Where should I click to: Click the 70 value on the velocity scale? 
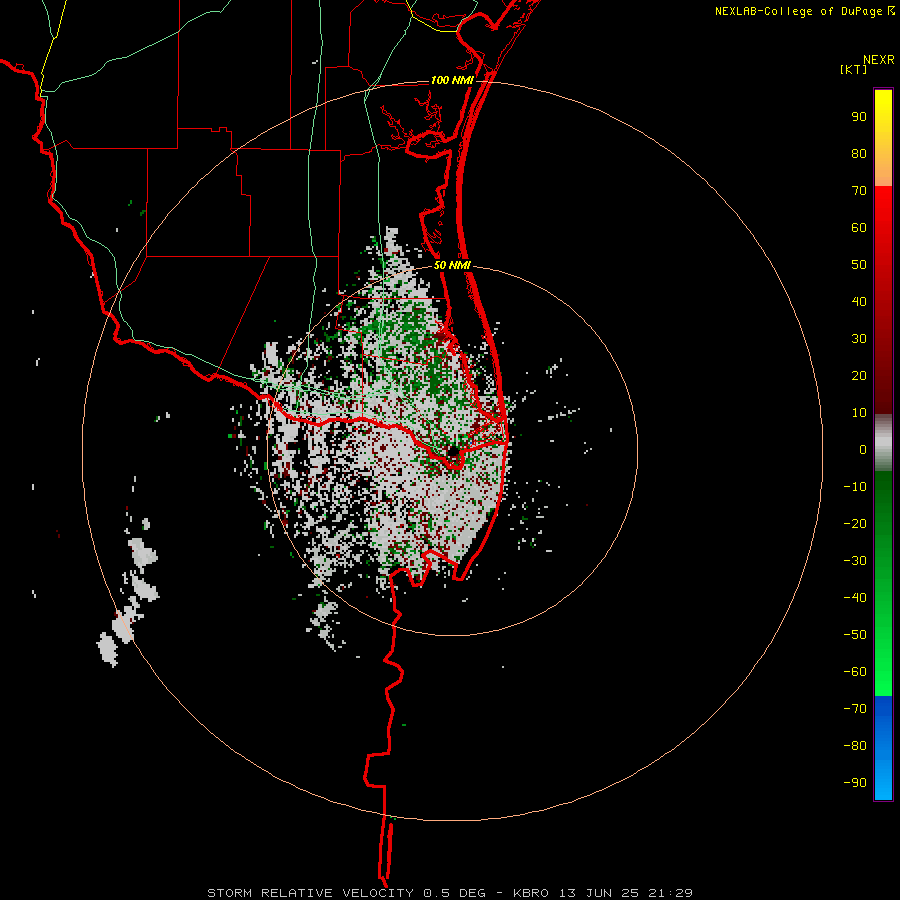(x=859, y=191)
